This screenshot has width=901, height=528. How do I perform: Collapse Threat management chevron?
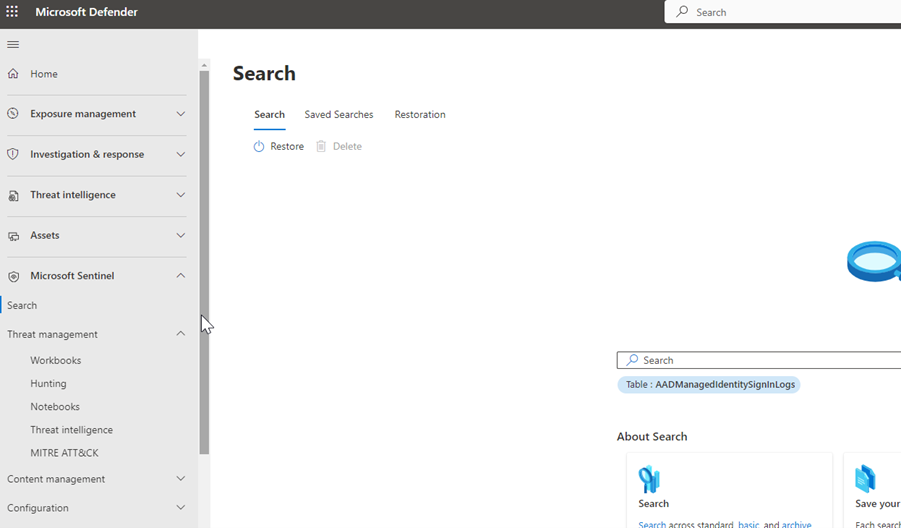tap(180, 334)
